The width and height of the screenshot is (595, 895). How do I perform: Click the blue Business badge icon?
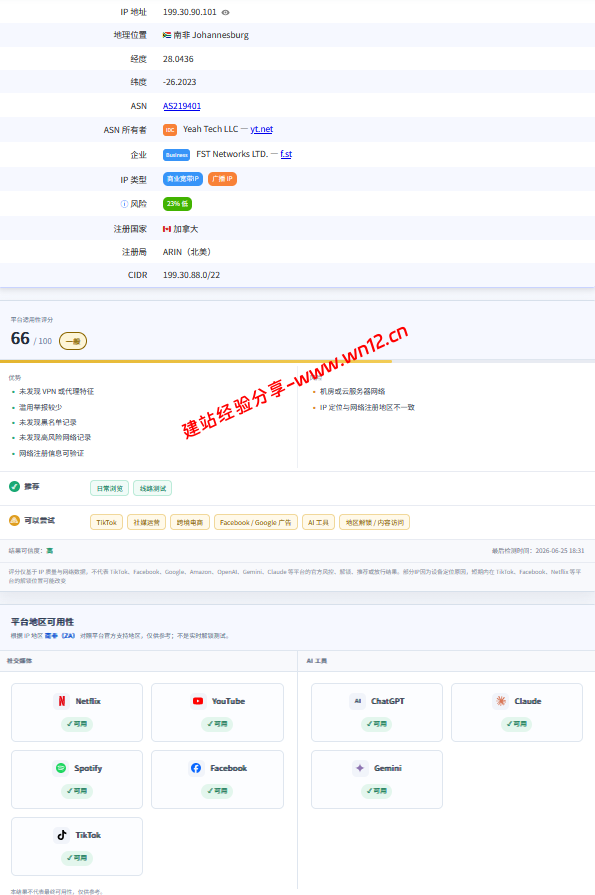[176, 155]
